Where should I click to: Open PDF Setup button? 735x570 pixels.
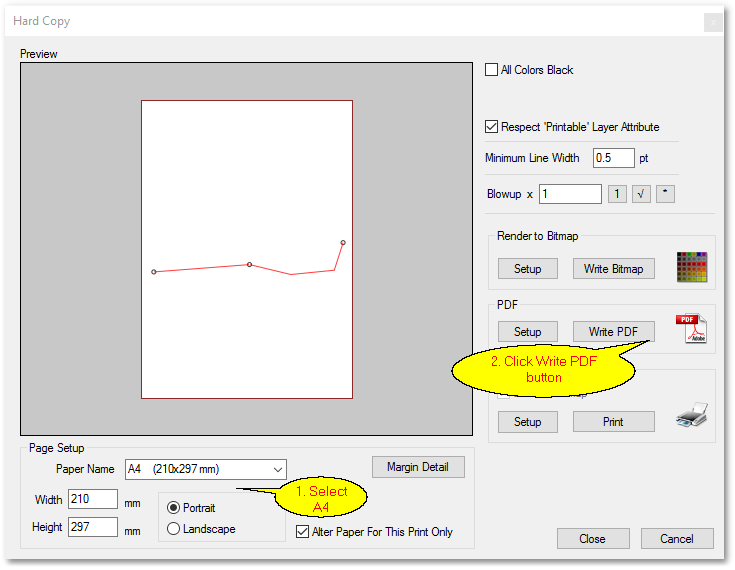tap(528, 332)
